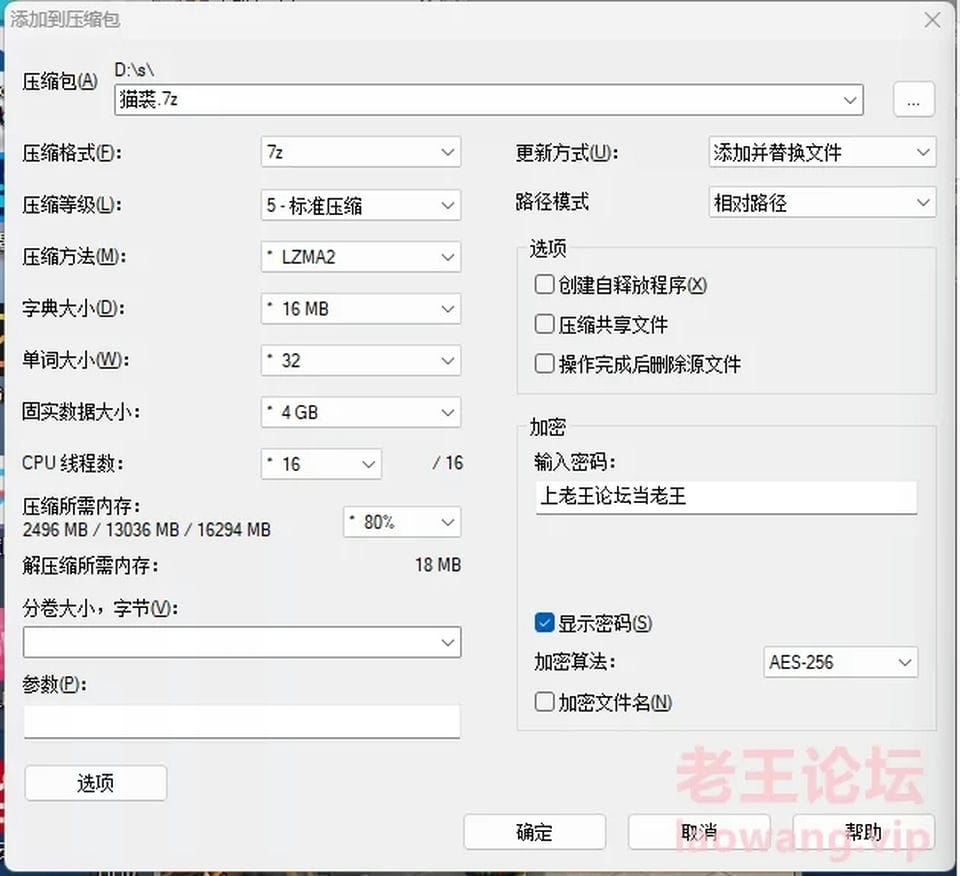The height and width of the screenshot is (876, 960).
Task: Click the browse '...' button next to archive name
Action: [913, 99]
